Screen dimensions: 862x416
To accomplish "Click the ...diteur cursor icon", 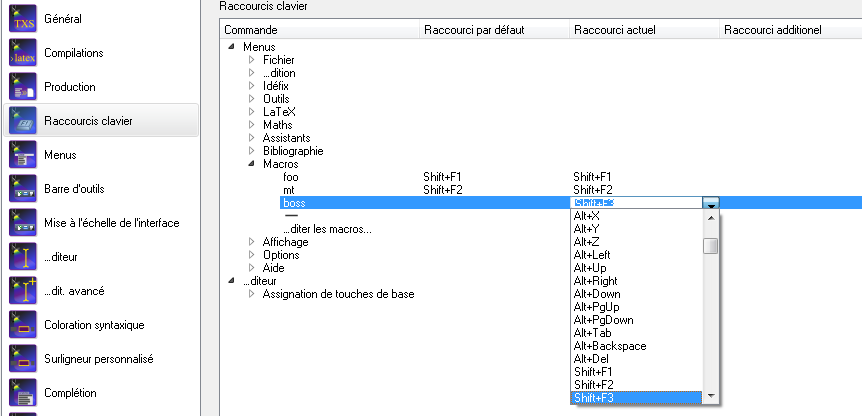I will tap(23, 257).
